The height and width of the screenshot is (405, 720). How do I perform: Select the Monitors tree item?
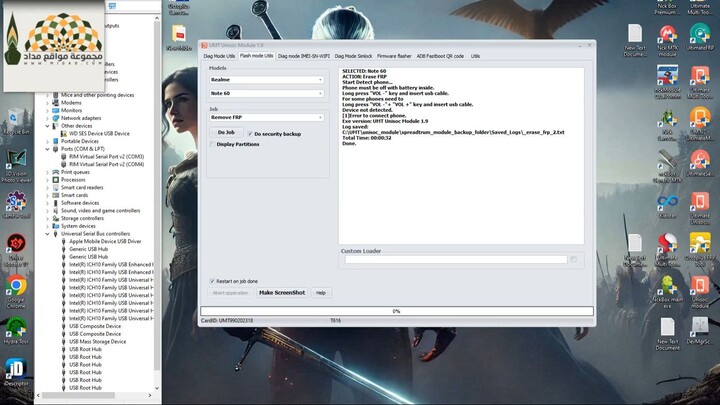coord(71,110)
